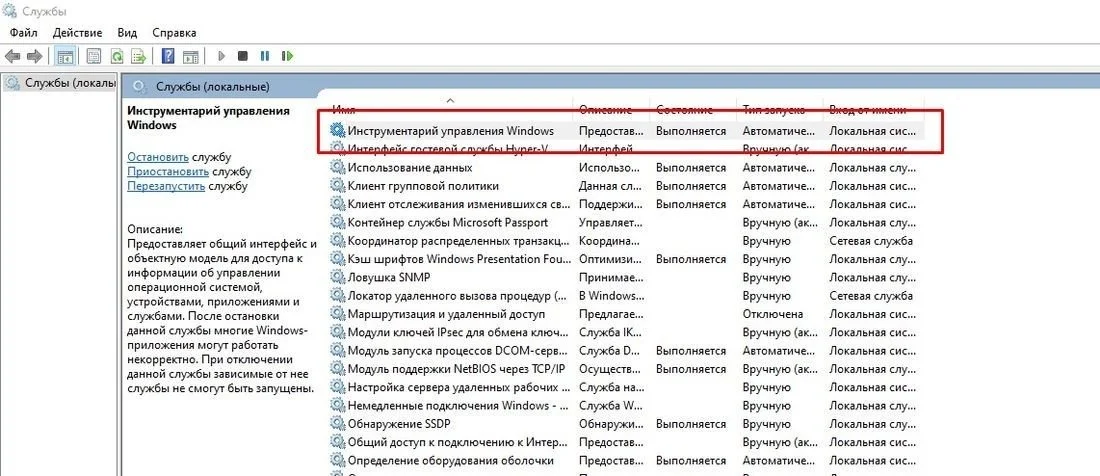
Task: Click Сетевая служба in Локатор удаленного row
Action: [x=871, y=296]
